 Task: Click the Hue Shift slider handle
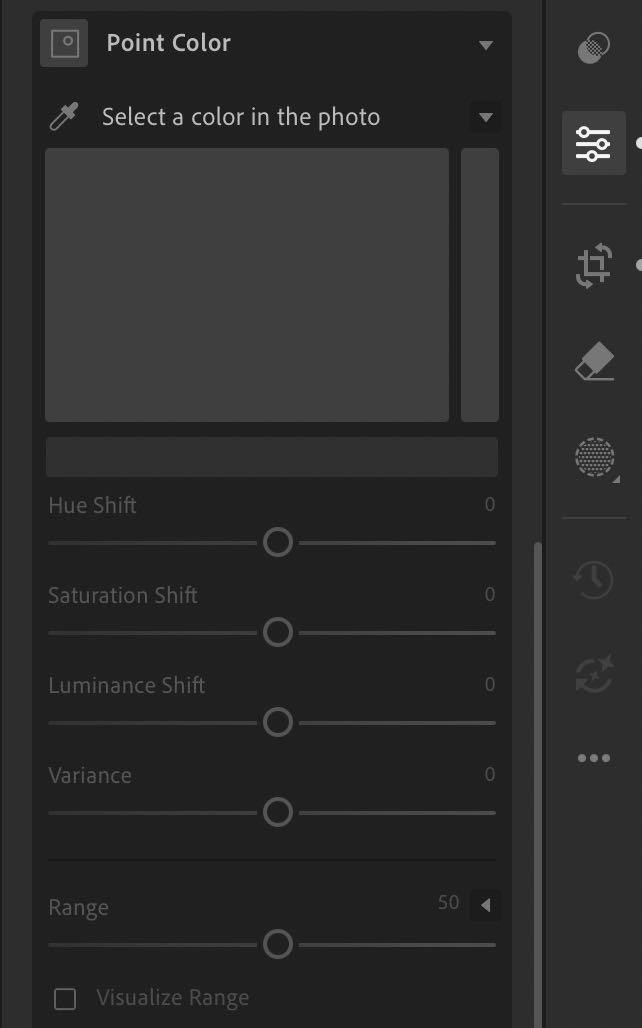(278, 543)
